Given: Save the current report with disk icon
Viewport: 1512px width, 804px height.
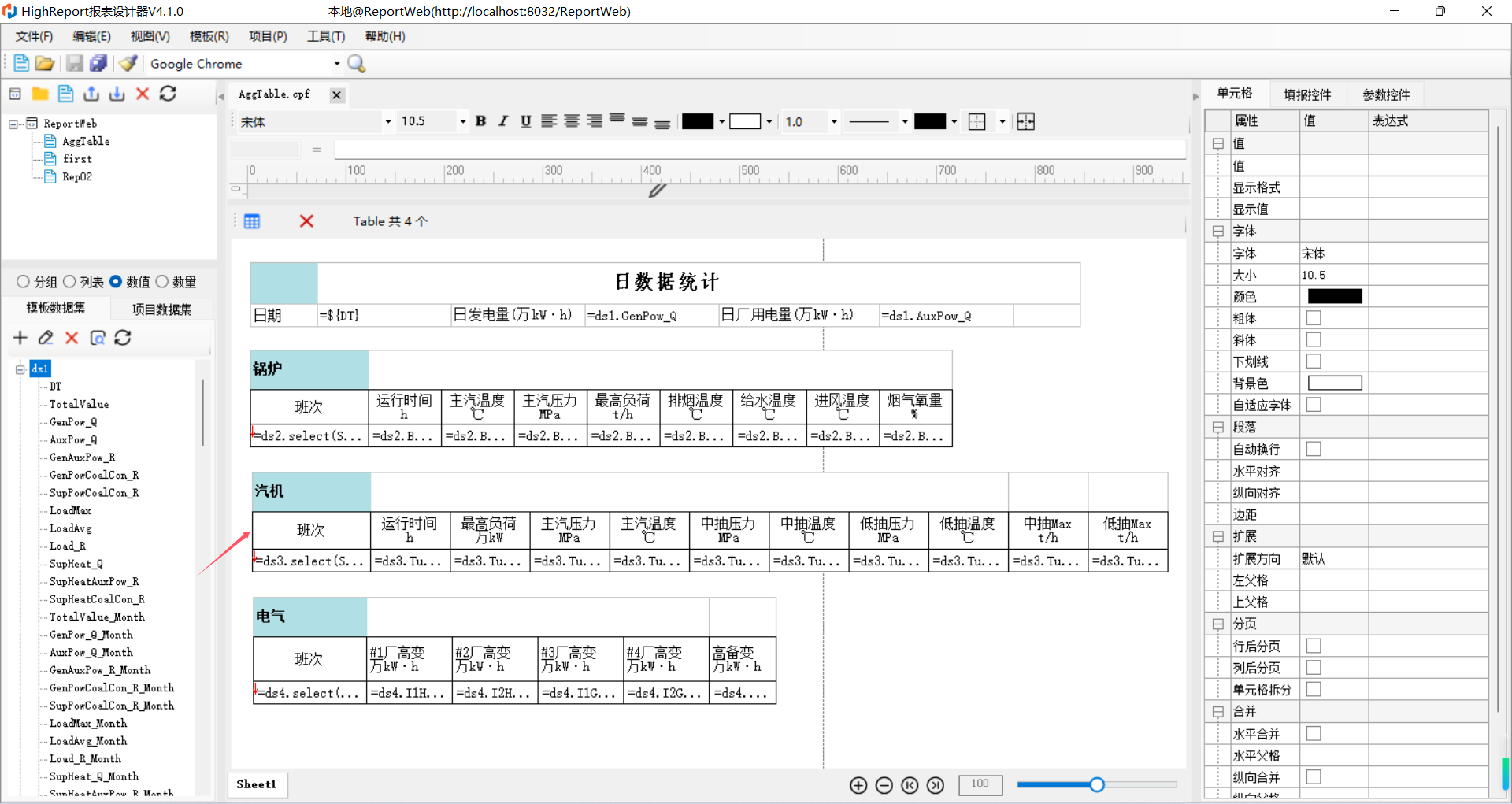Looking at the screenshot, I should coord(75,64).
